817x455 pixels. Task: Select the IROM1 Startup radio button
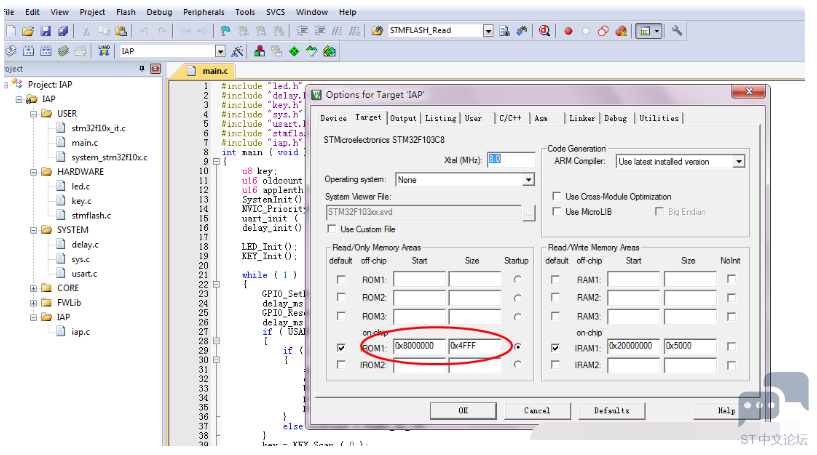click(517, 347)
